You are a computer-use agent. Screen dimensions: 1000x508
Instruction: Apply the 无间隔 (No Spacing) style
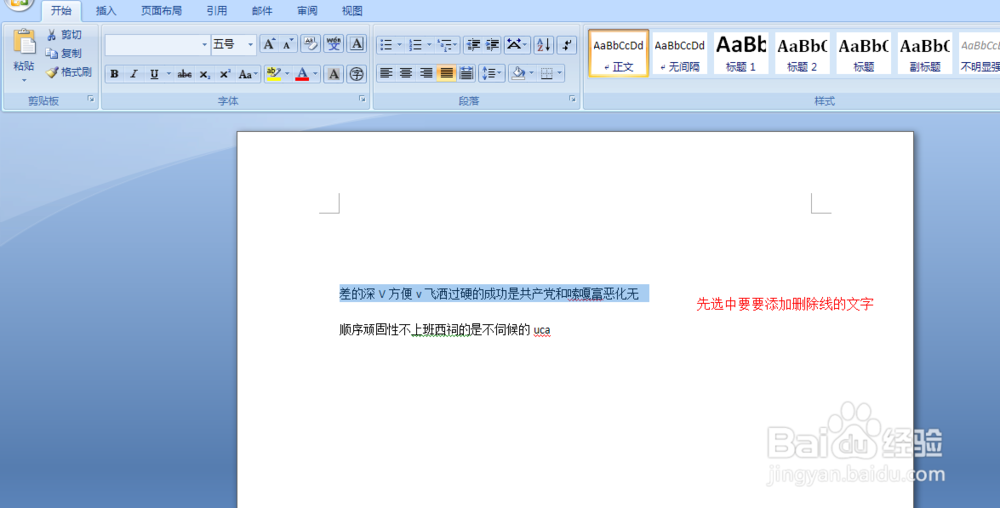coord(680,53)
